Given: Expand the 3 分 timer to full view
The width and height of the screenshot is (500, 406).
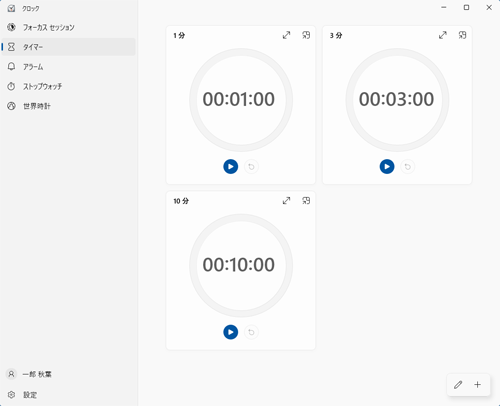Looking at the screenshot, I should (x=443, y=35).
